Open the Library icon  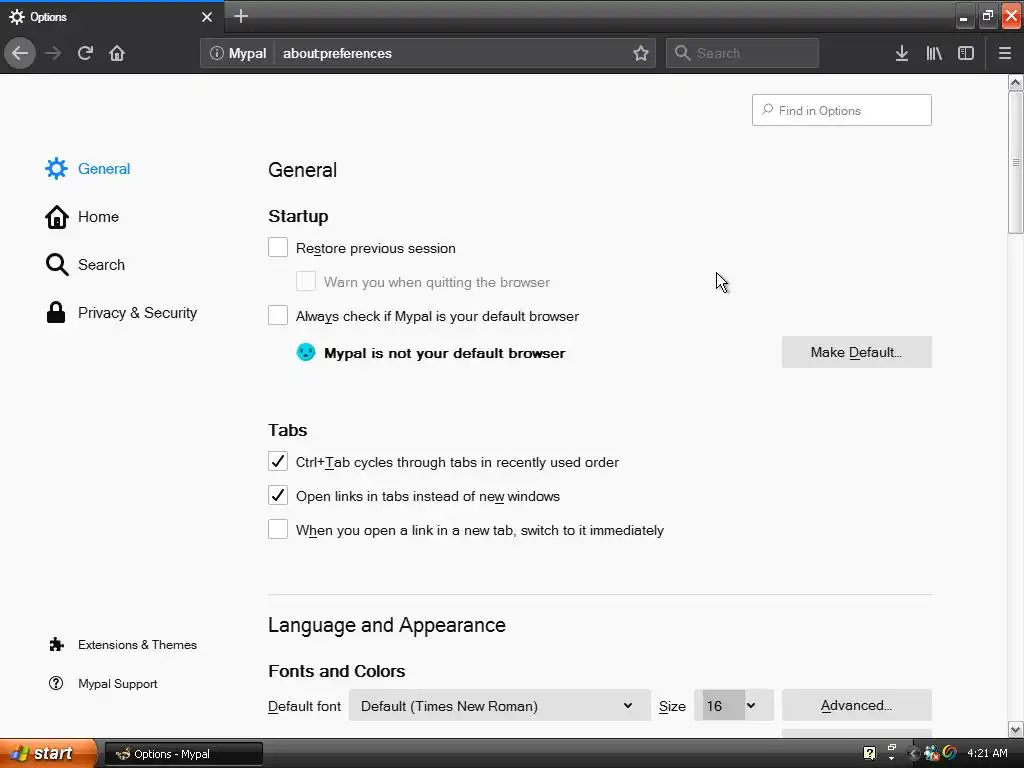(x=934, y=53)
